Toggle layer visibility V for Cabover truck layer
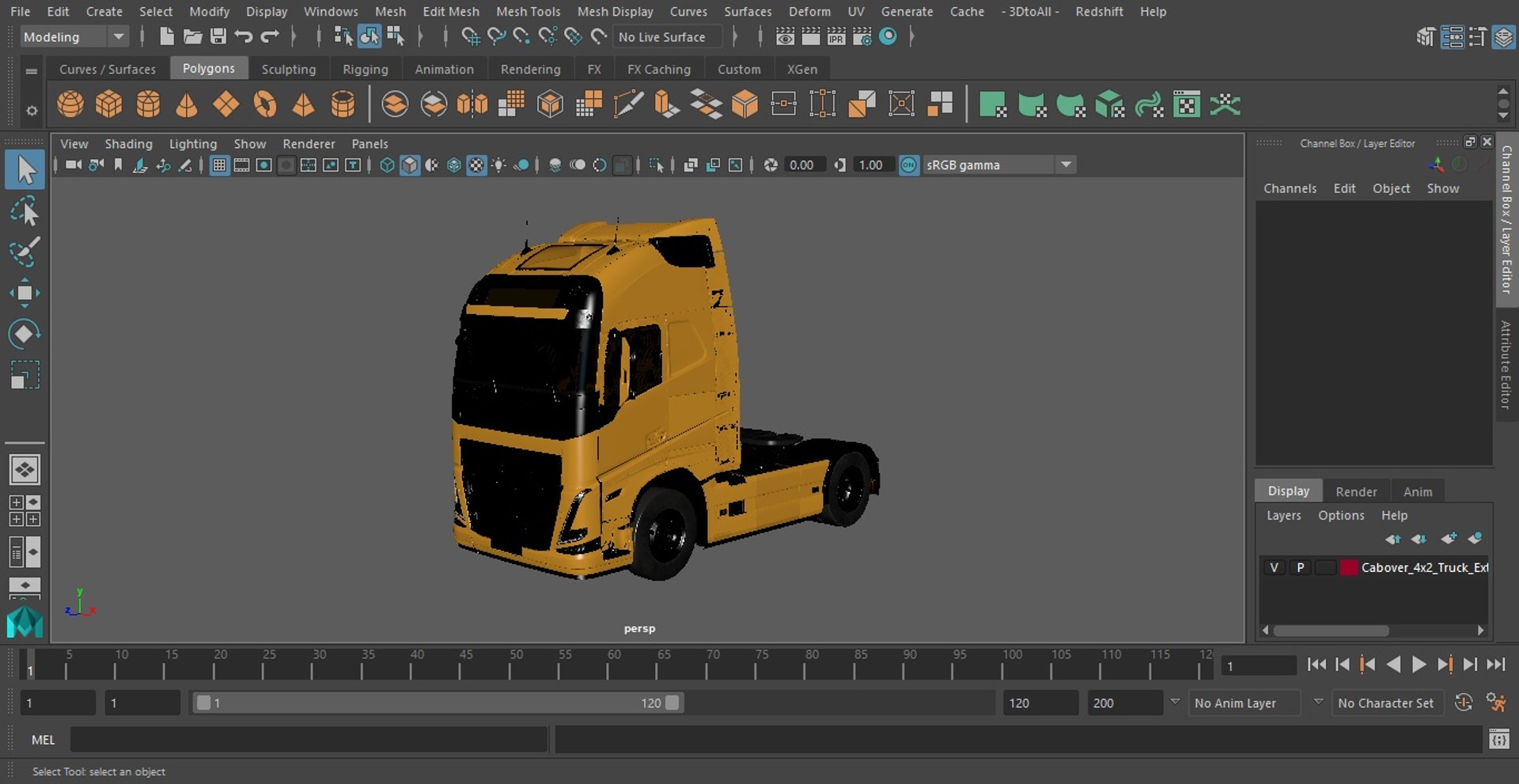Image resolution: width=1519 pixels, height=784 pixels. click(x=1274, y=567)
